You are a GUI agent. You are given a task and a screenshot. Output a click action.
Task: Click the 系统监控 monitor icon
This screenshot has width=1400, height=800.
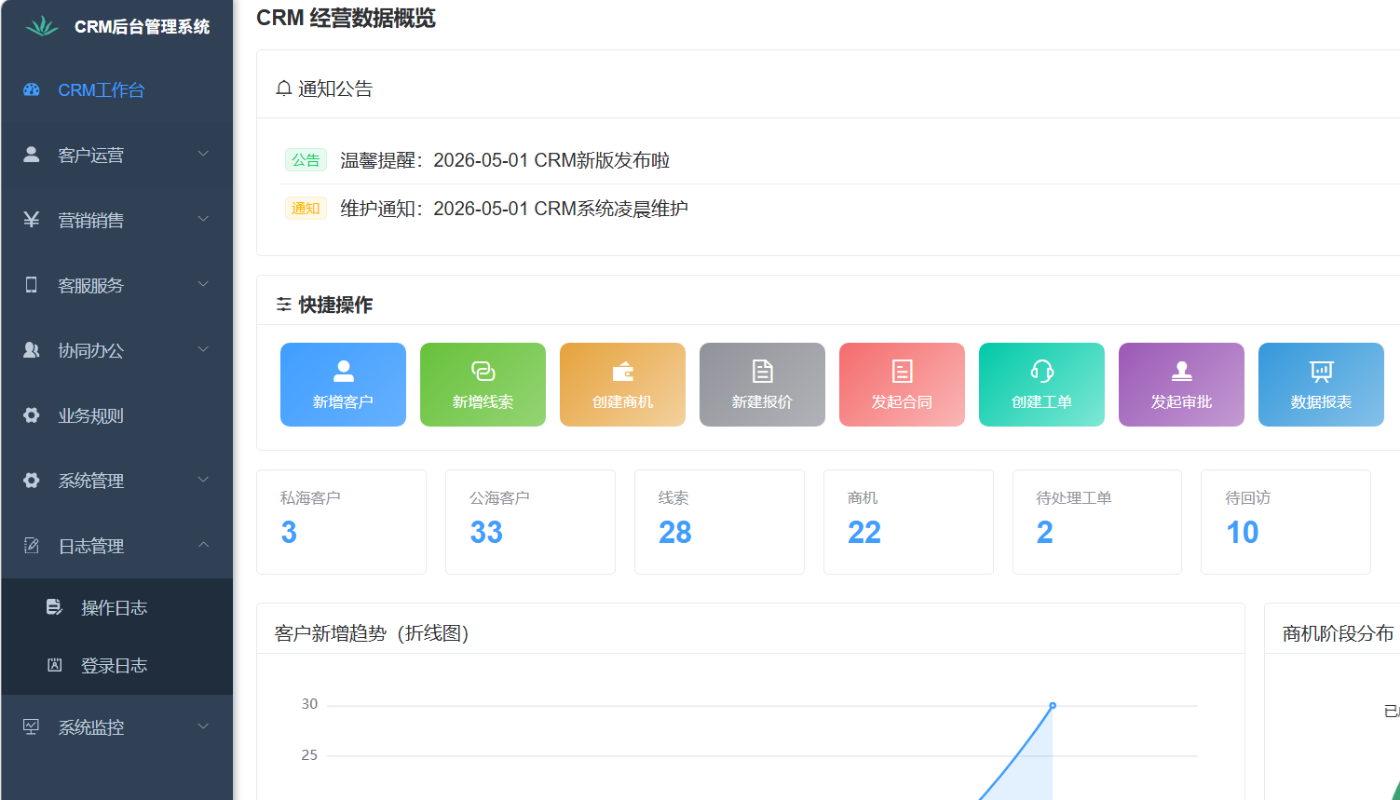pos(31,727)
